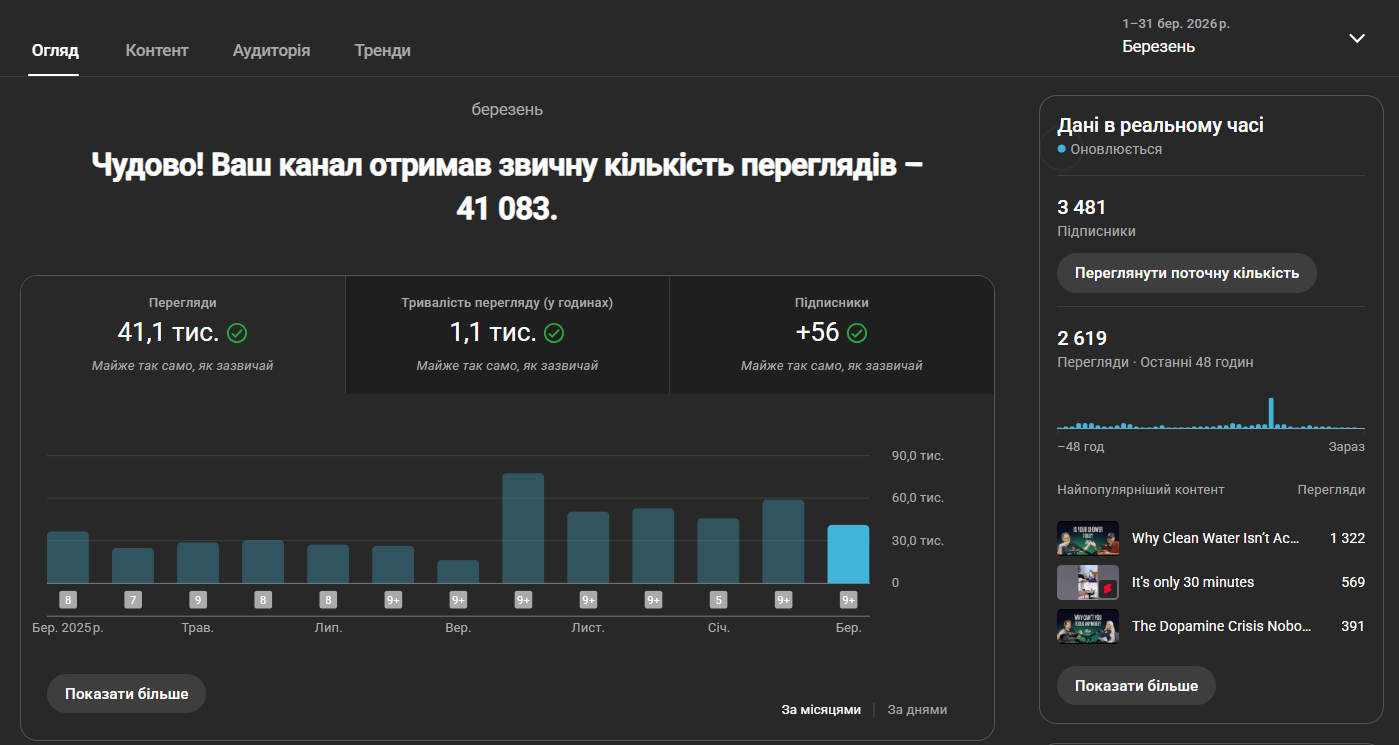
Task: Select the Перегляди metric card
Action: tap(183, 334)
